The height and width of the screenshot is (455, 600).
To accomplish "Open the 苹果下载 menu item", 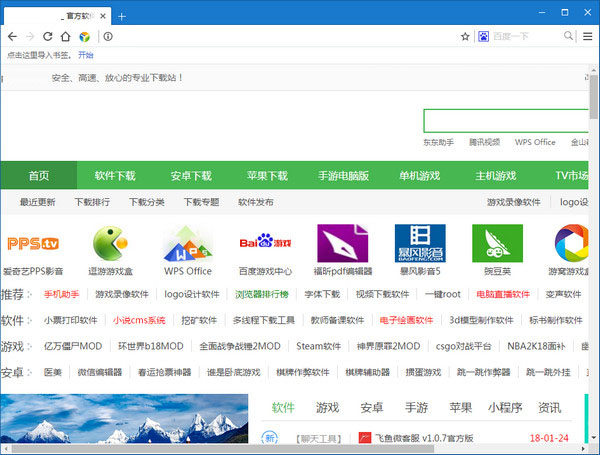I will coord(267,175).
